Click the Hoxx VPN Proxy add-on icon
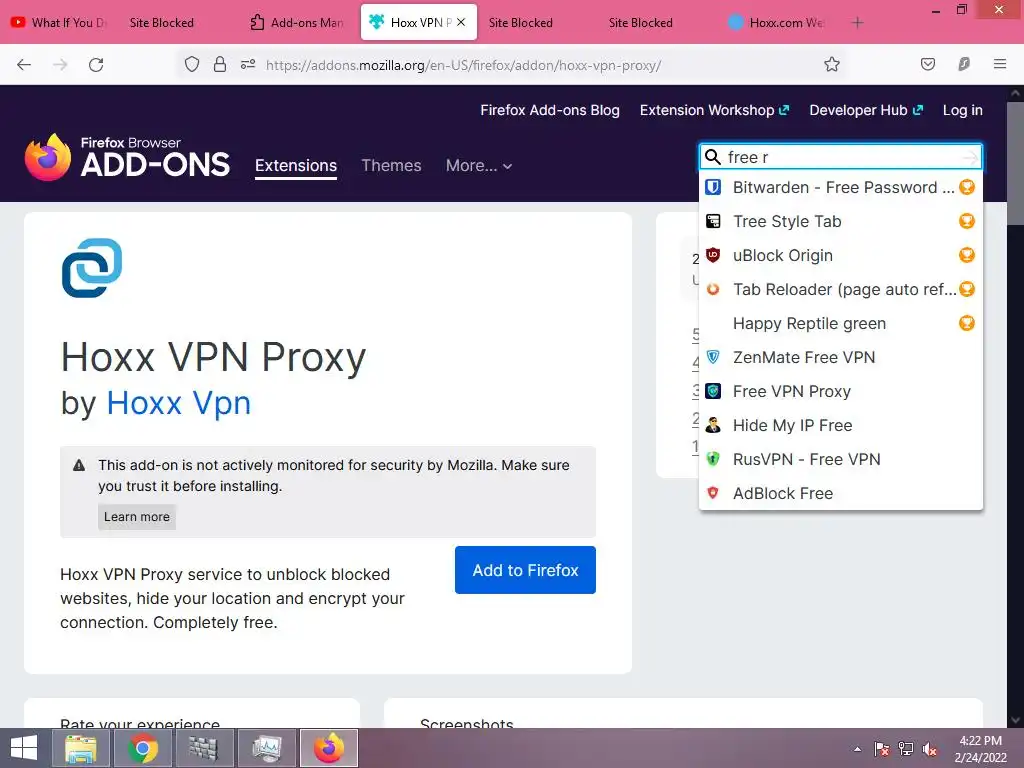The image size is (1024, 768). (x=91, y=268)
